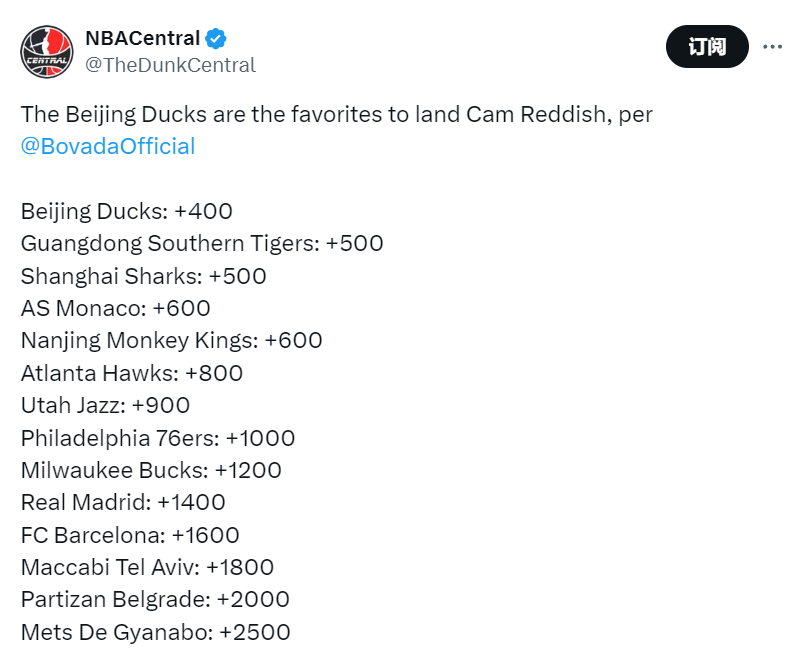Click the 'Maccabi Tel Aviv: +1800' line
796x650 pixels.
(147, 567)
